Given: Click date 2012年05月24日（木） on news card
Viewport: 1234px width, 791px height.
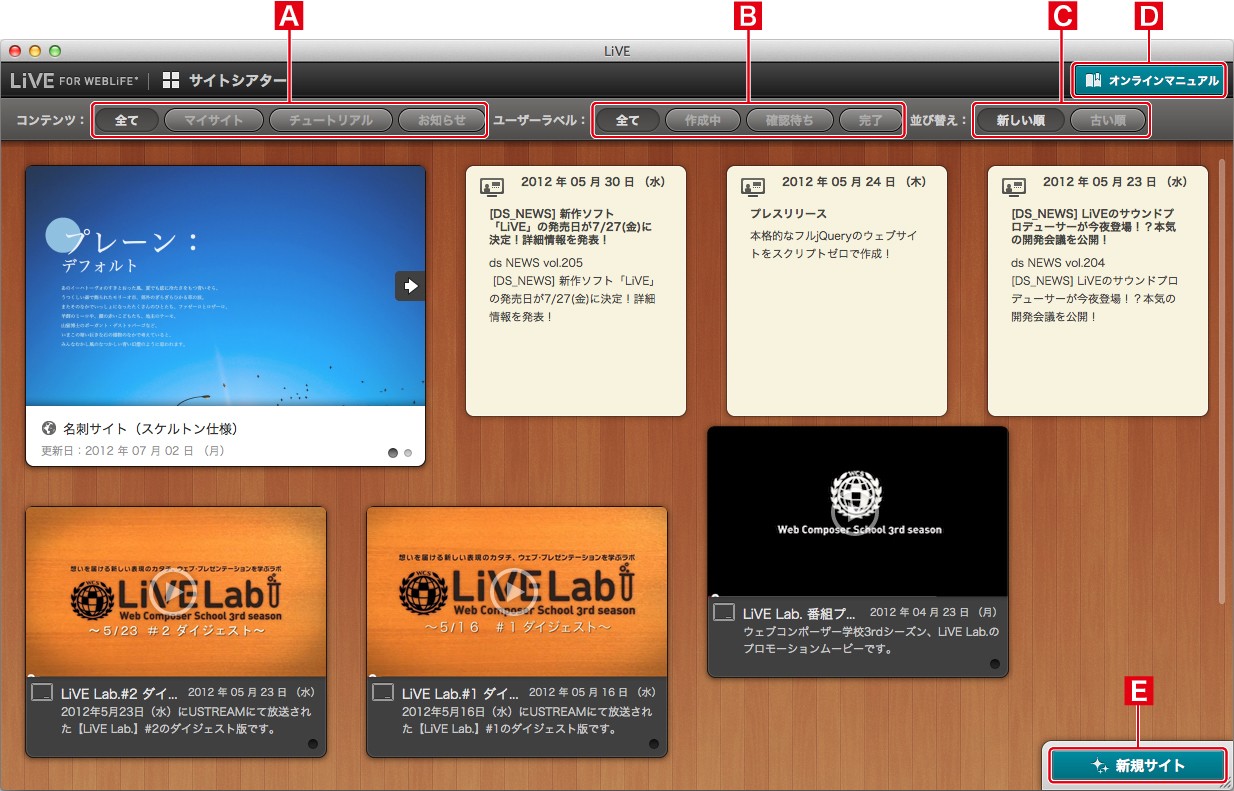Looking at the screenshot, I should coord(854,182).
